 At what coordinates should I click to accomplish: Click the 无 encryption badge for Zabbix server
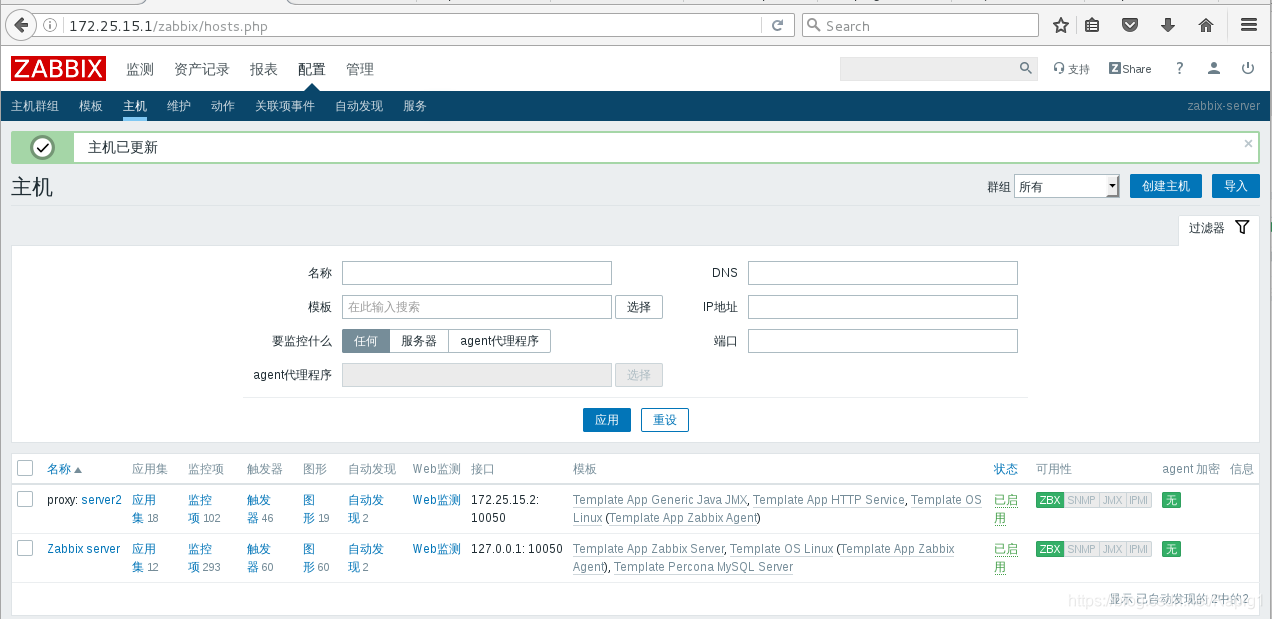[x=1171, y=549]
